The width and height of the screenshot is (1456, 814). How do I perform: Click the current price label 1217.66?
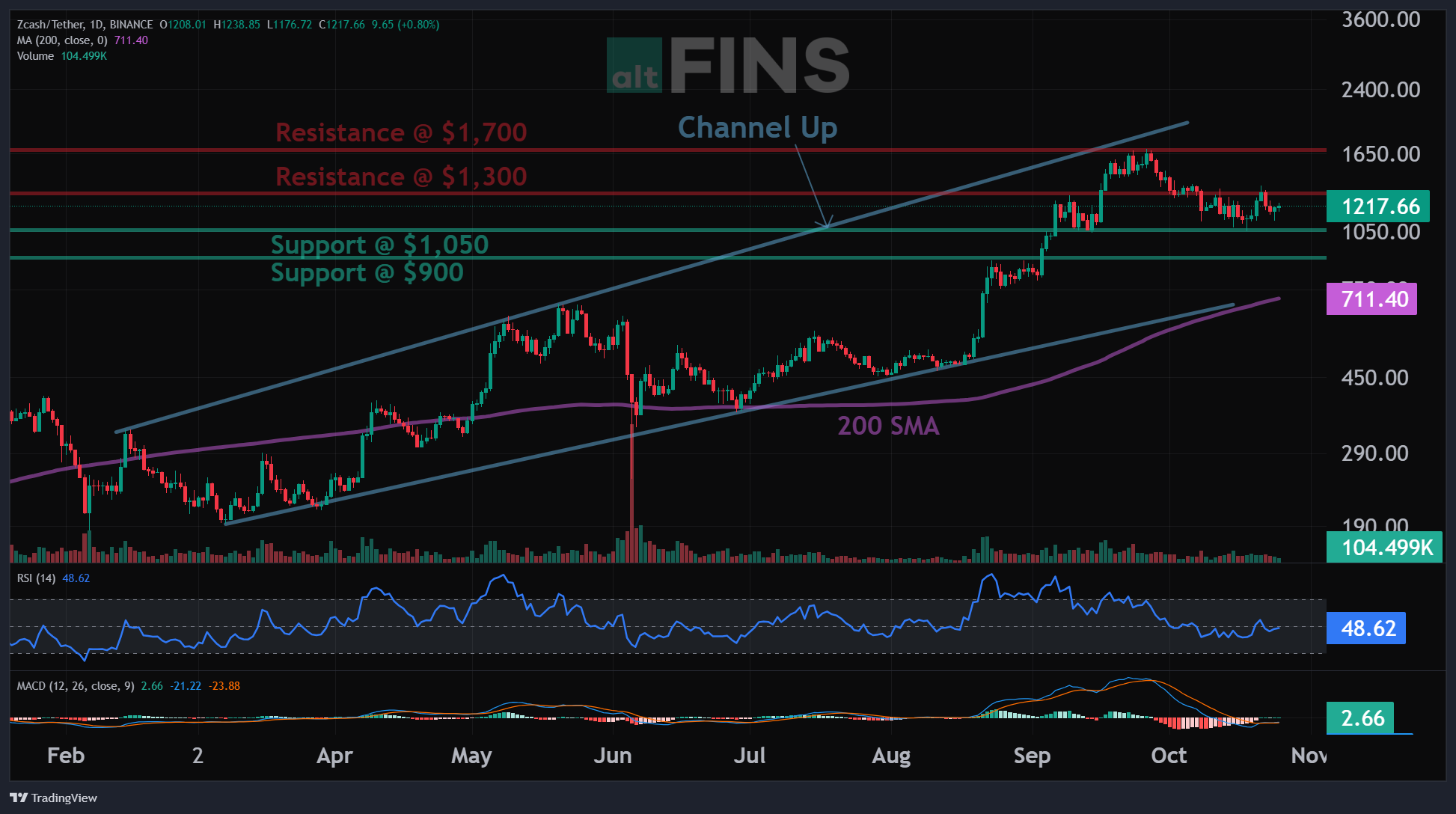tap(1378, 206)
